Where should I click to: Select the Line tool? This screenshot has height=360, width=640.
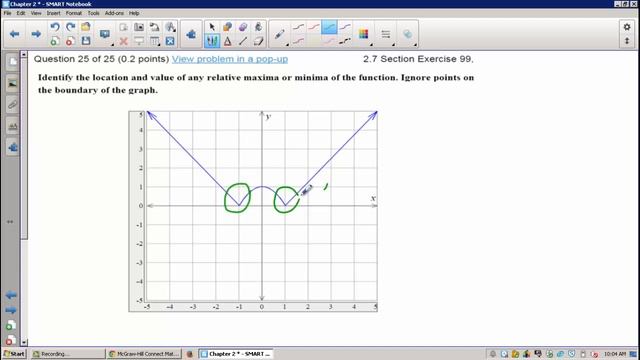pyautogui.click(x=243, y=41)
